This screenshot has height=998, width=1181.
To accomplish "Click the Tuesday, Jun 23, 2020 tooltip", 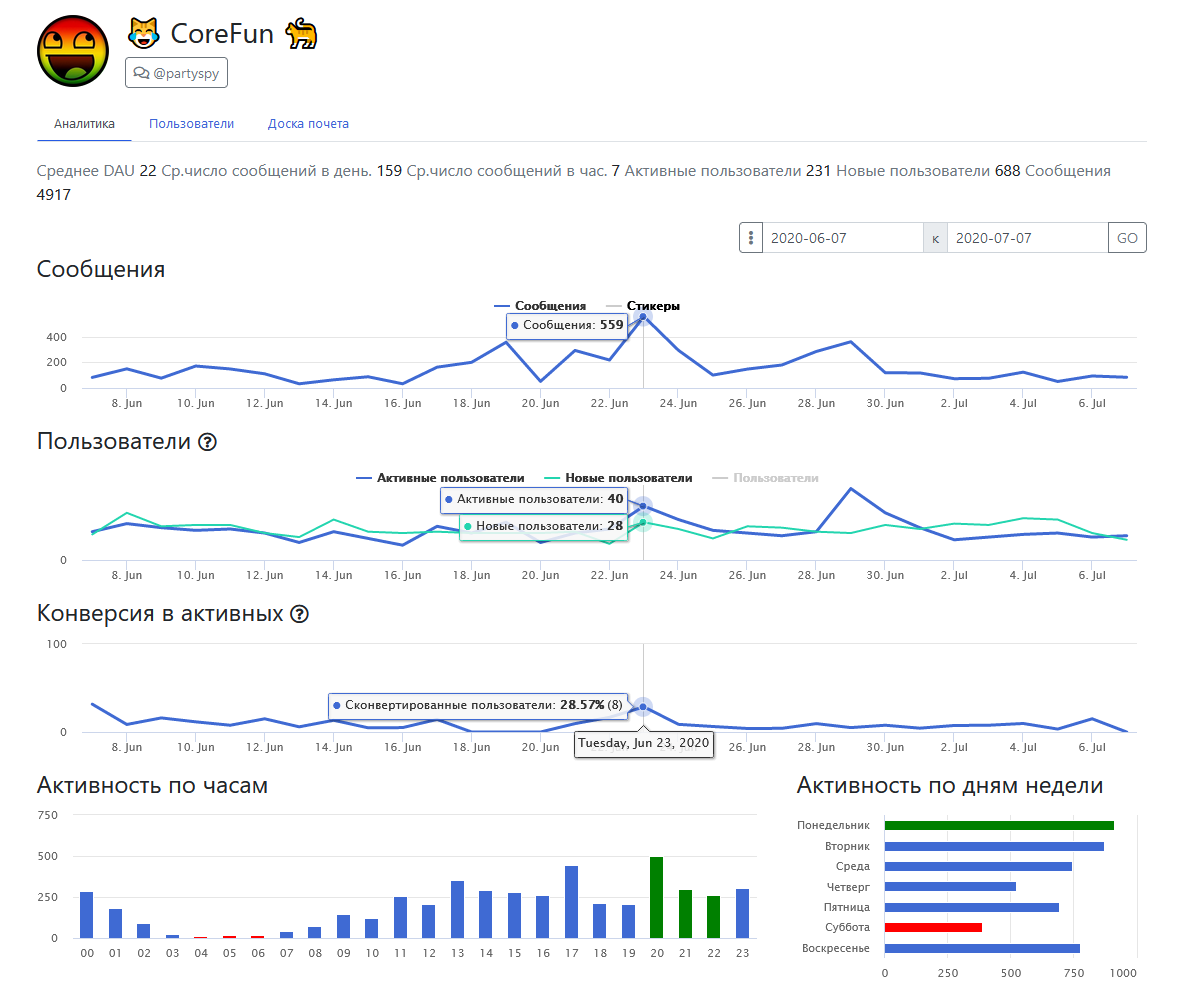I will [x=643, y=743].
